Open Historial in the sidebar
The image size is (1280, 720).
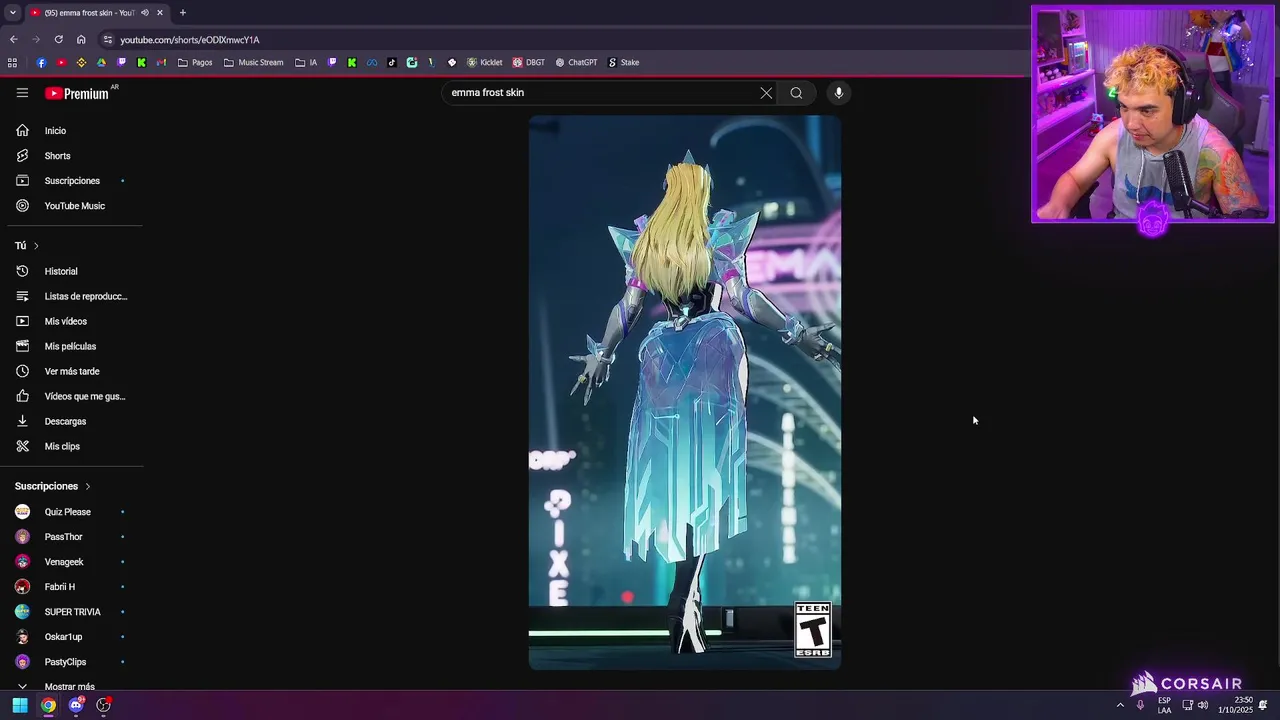tap(70, 271)
